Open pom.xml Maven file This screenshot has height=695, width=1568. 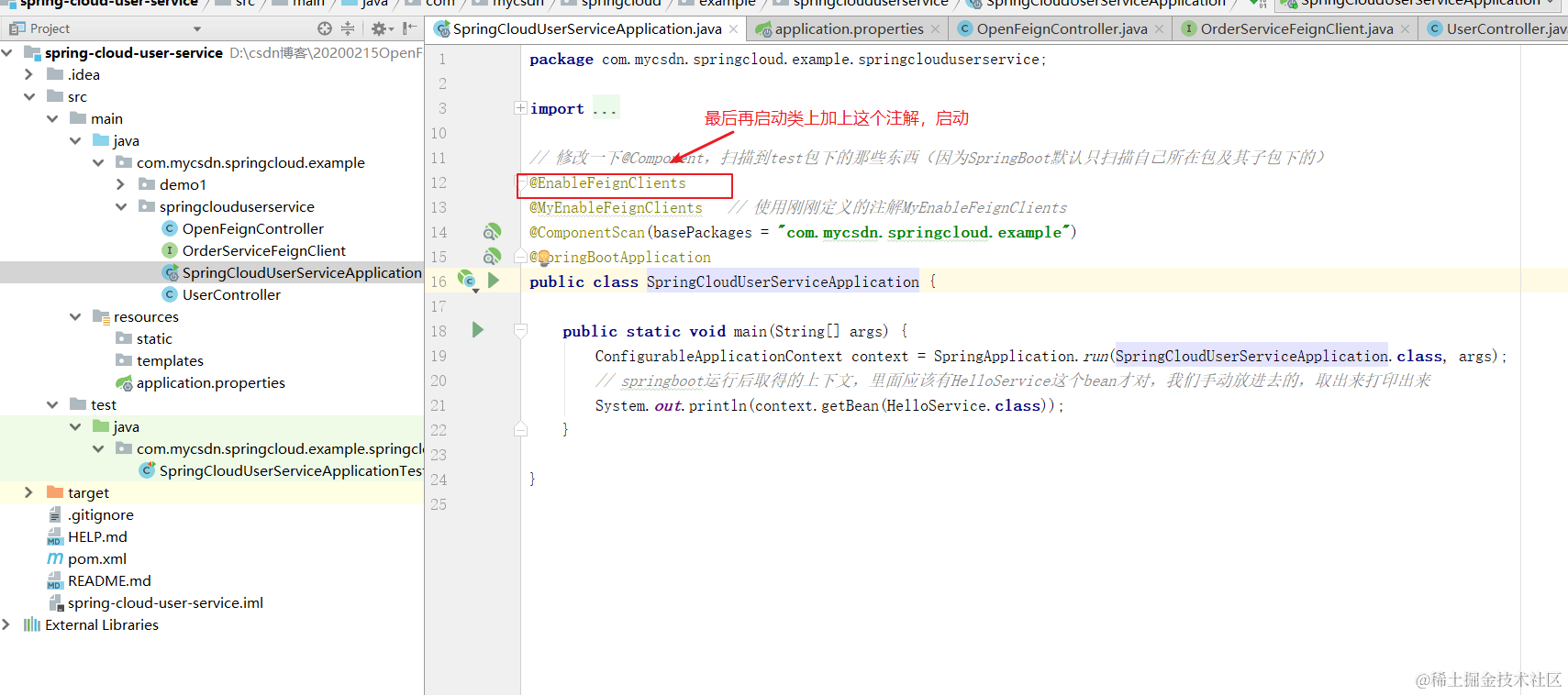click(x=96, y=558)
